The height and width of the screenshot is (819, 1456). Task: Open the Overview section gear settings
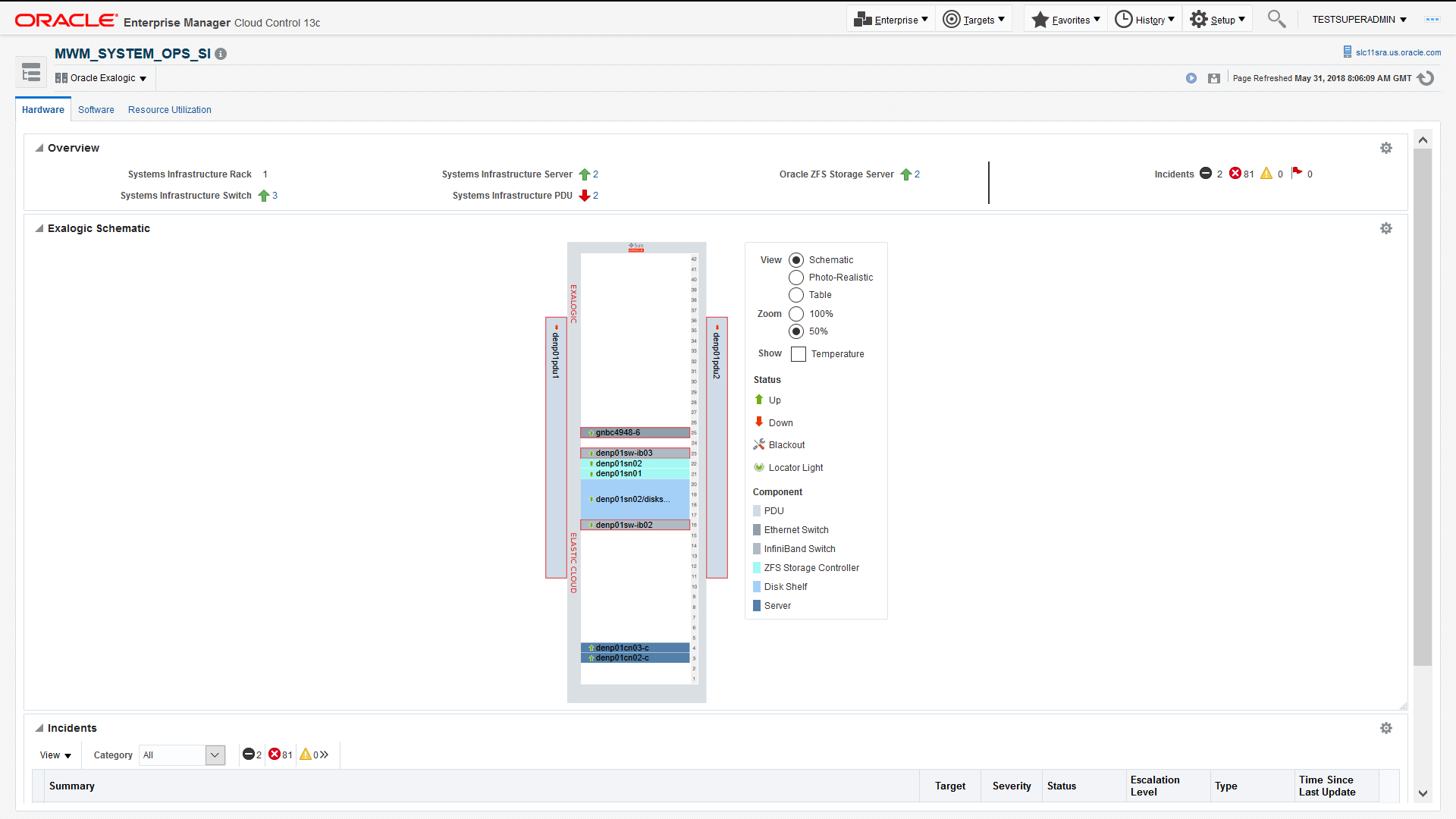pos(1385,148)
